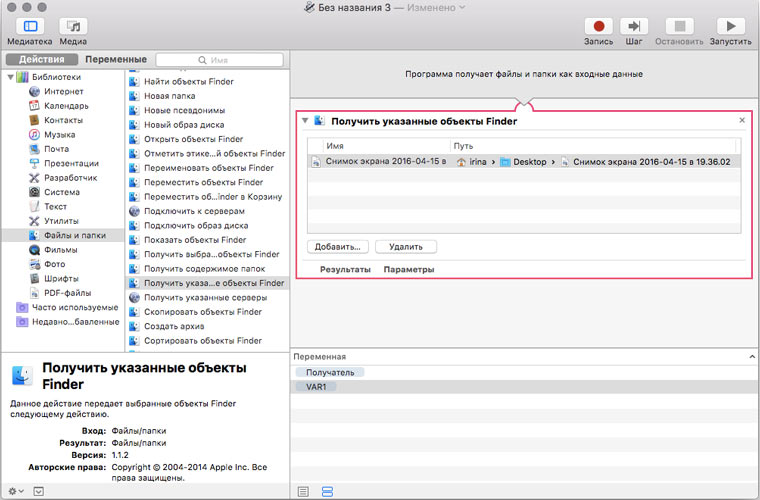
Task: Choose the PDF-файлы library category
Action: click(67, 293)
